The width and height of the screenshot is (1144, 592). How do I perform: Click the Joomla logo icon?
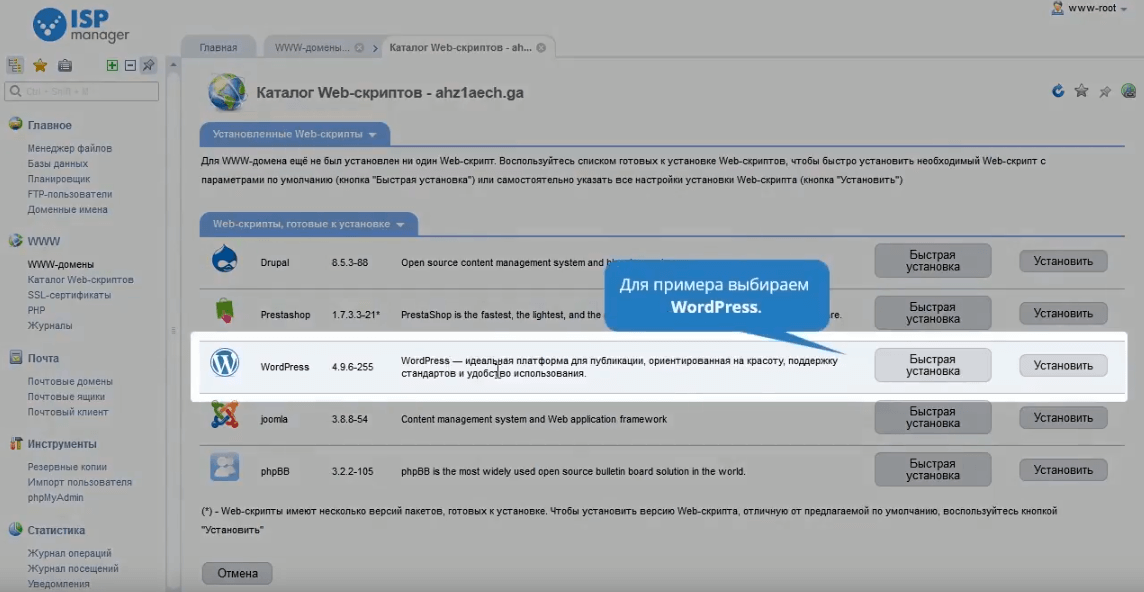tap(225, 415)
